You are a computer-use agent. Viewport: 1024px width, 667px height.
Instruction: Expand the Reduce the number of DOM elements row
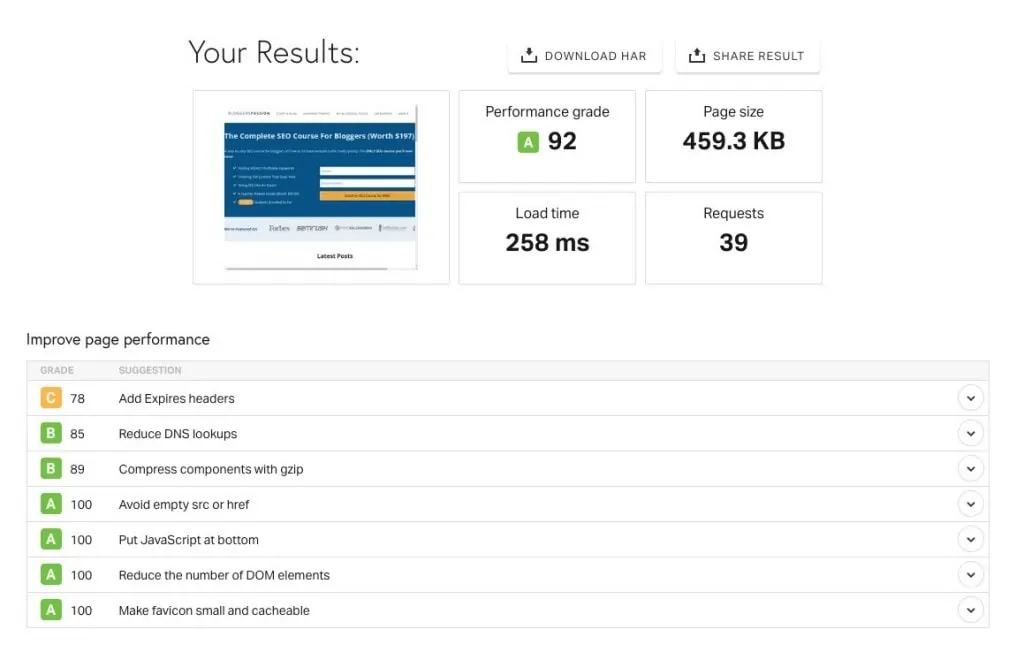tap(970, 574)
